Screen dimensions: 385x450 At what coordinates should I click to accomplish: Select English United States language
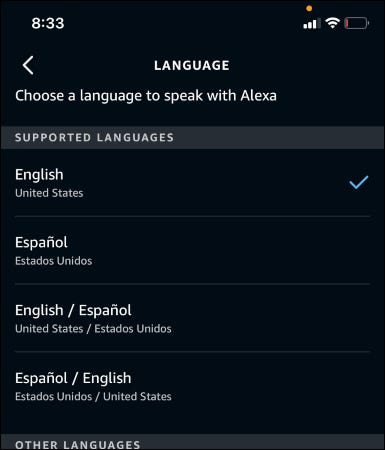(192, 183)
